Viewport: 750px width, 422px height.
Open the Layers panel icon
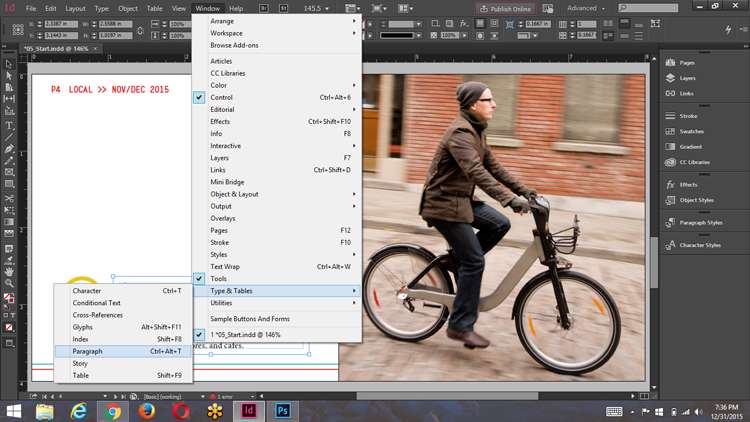(x=681, y=78)
